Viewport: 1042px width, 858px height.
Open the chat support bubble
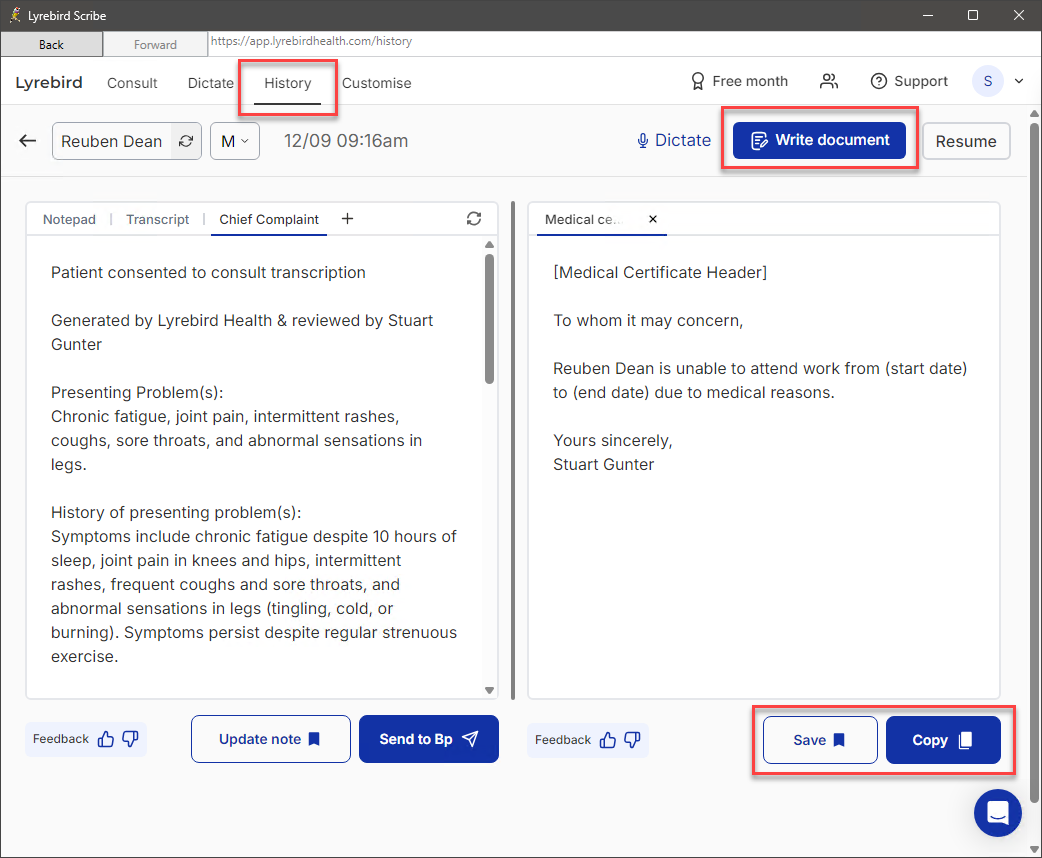[x=997, y=813]
